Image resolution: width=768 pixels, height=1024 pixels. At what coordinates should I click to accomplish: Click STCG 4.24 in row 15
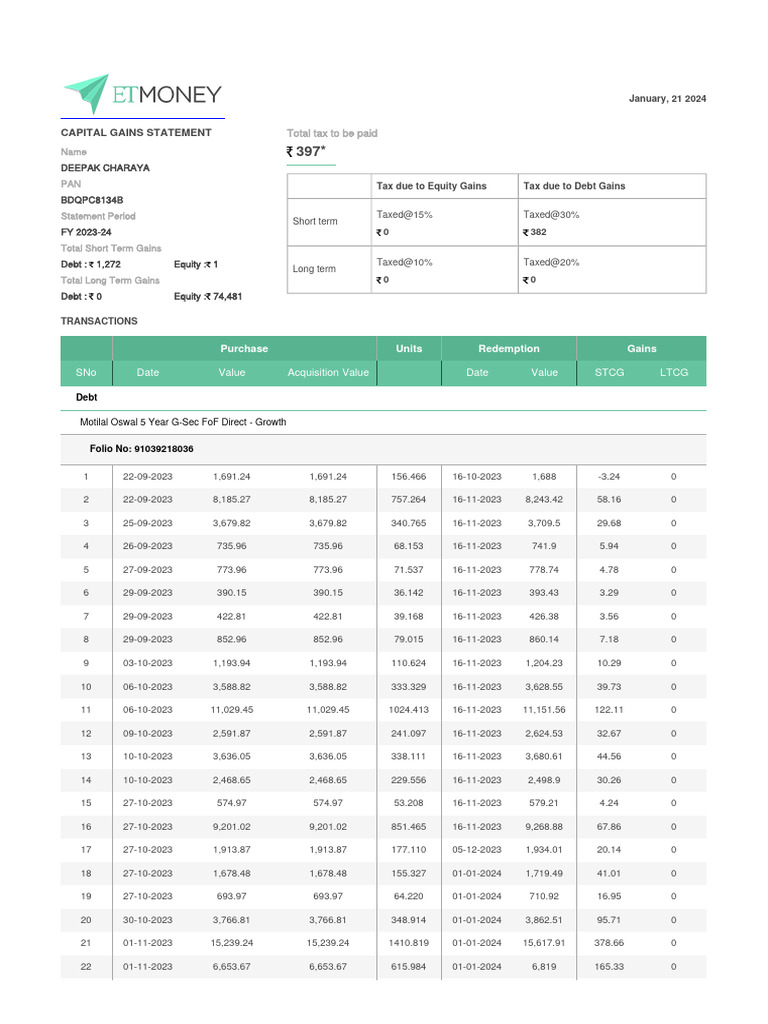(609, 803)
